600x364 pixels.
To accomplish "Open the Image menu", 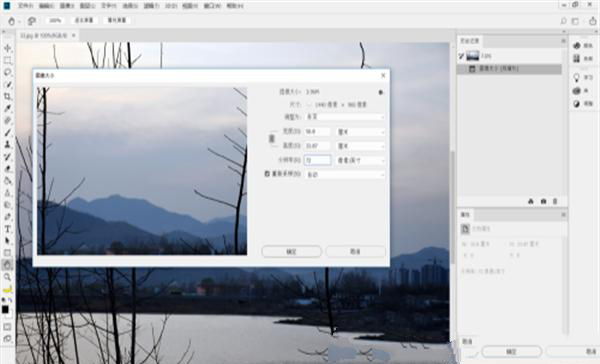I will [67, 6].
